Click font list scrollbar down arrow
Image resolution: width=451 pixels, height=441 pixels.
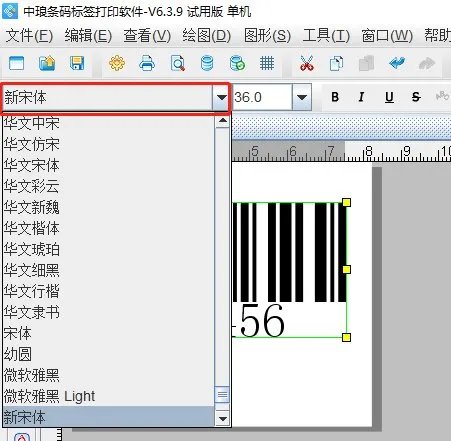(x=222, y=418)
